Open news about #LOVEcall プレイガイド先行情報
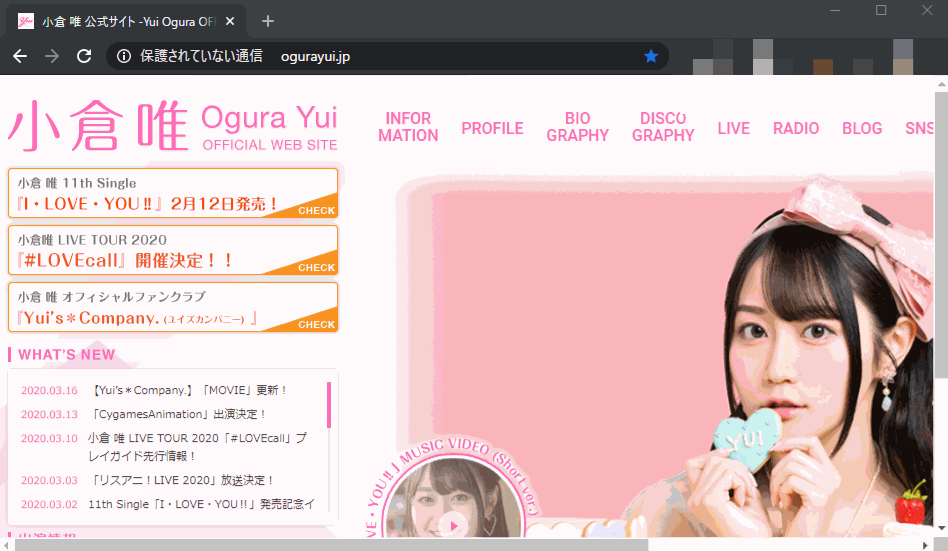This screenshot has width=948, height=551. tap(198, 446)
